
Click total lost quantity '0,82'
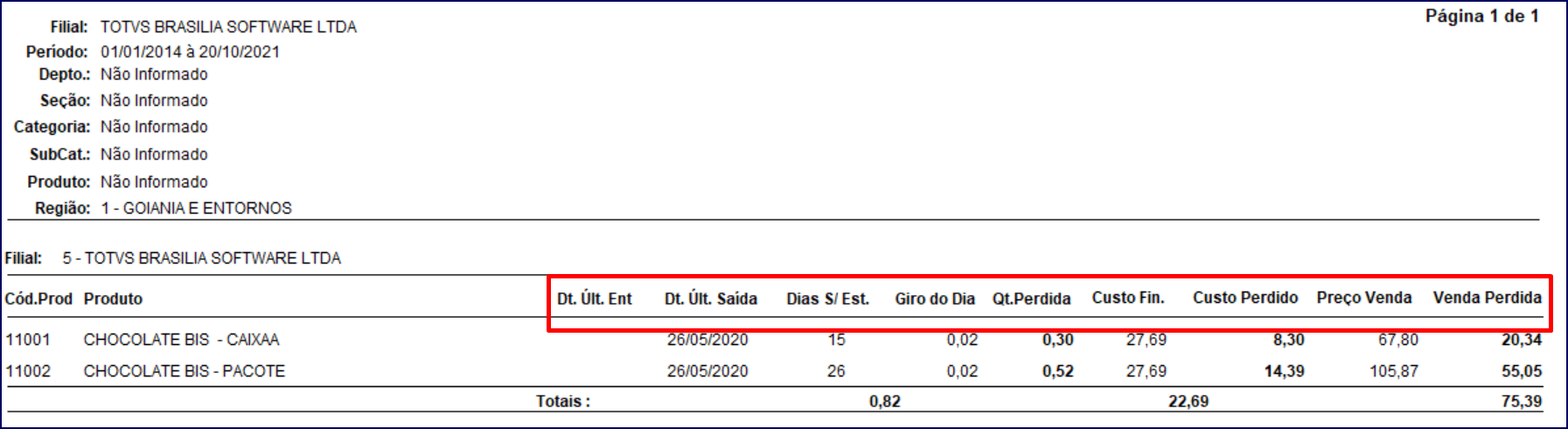(884, 402)
